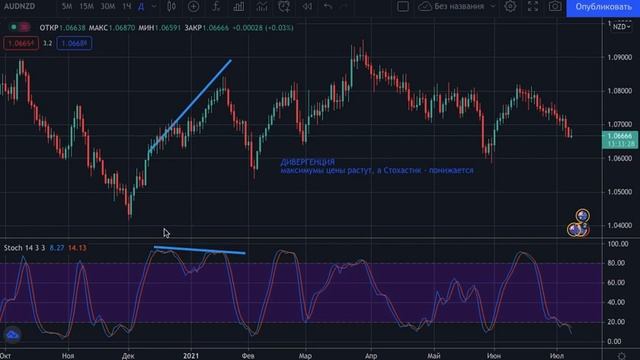Select the 1Ч hourly timeframe
The image size is (640, 360).
[x=127, y=7]
